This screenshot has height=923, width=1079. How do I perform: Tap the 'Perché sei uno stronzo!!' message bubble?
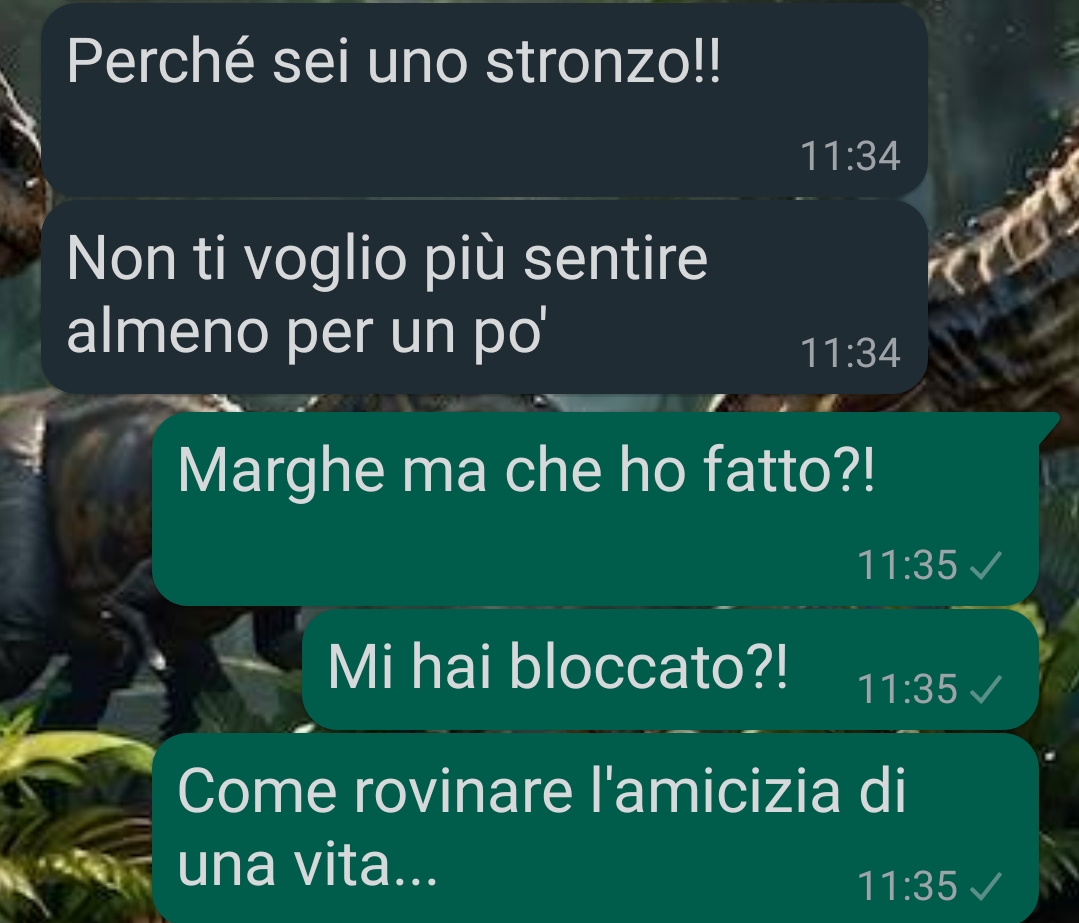tap(484, 100)
